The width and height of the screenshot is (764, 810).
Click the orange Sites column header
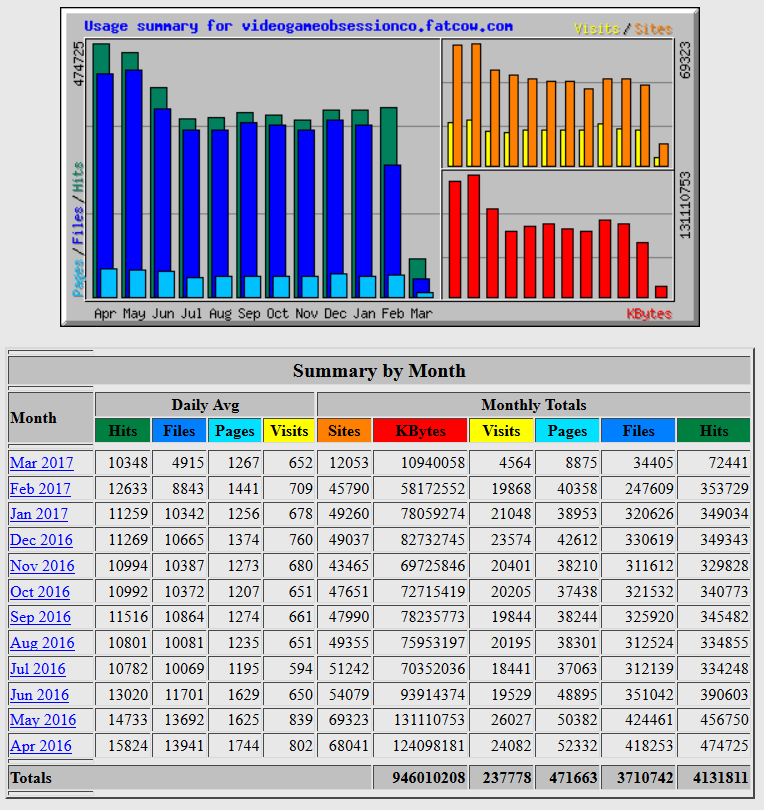344,431
